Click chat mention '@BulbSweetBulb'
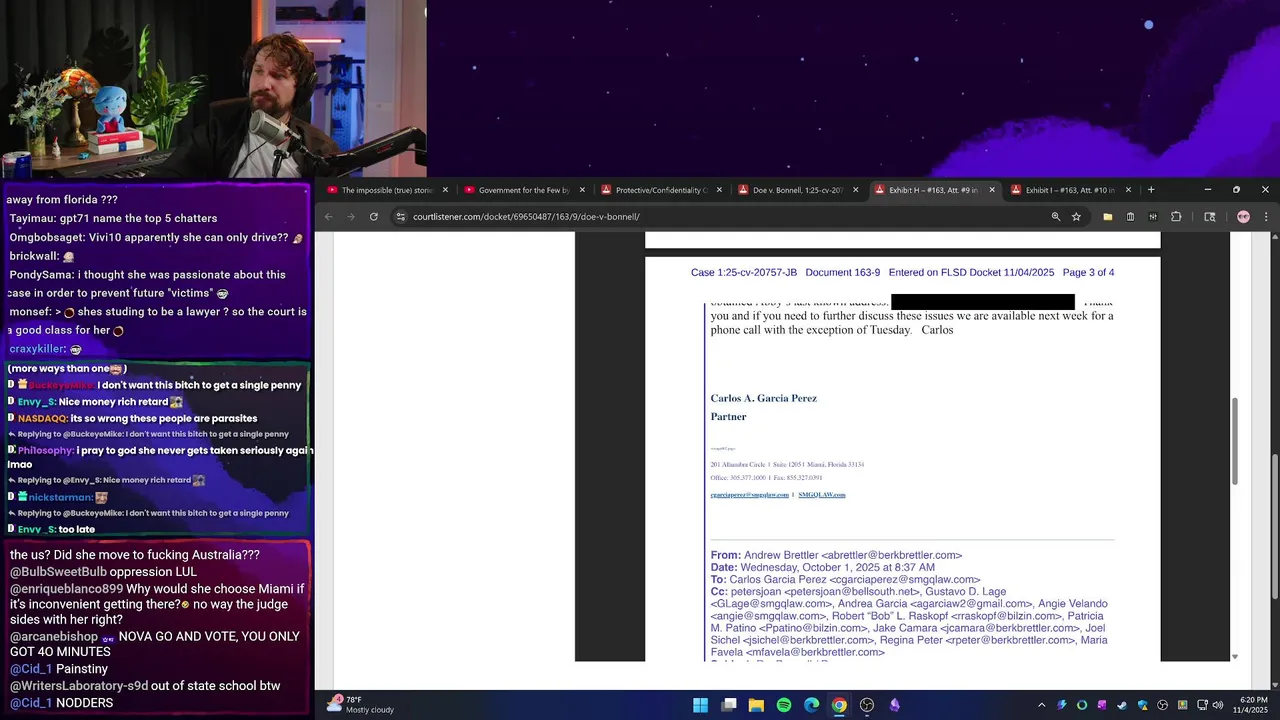Viewport: 1280px width, 720px height. [58, 572]
